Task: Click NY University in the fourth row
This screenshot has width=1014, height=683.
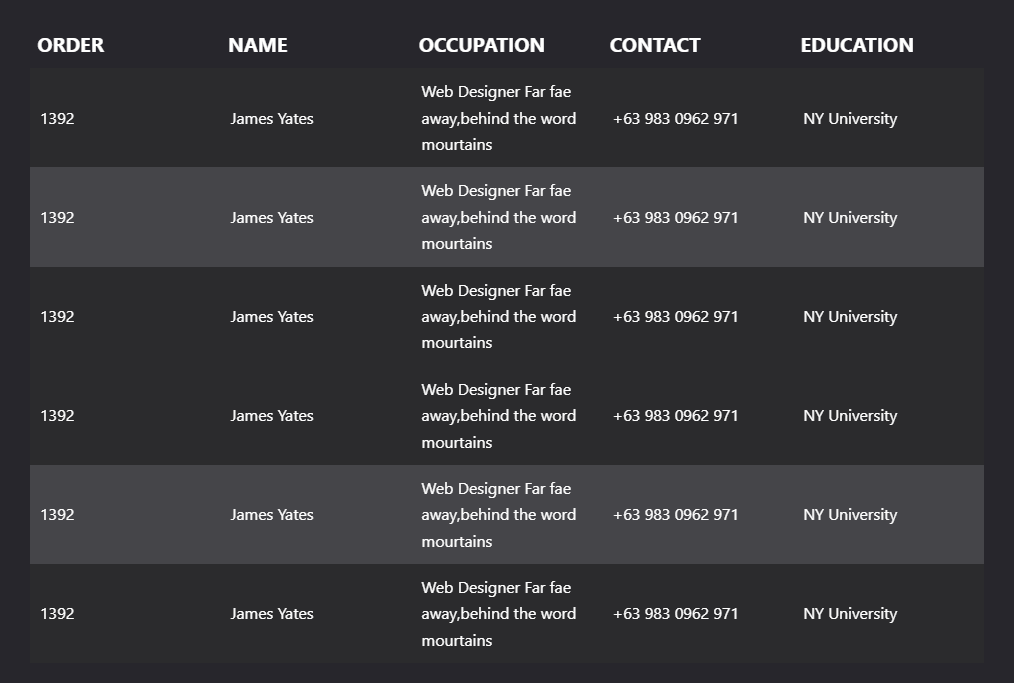Action: point(849,415)
